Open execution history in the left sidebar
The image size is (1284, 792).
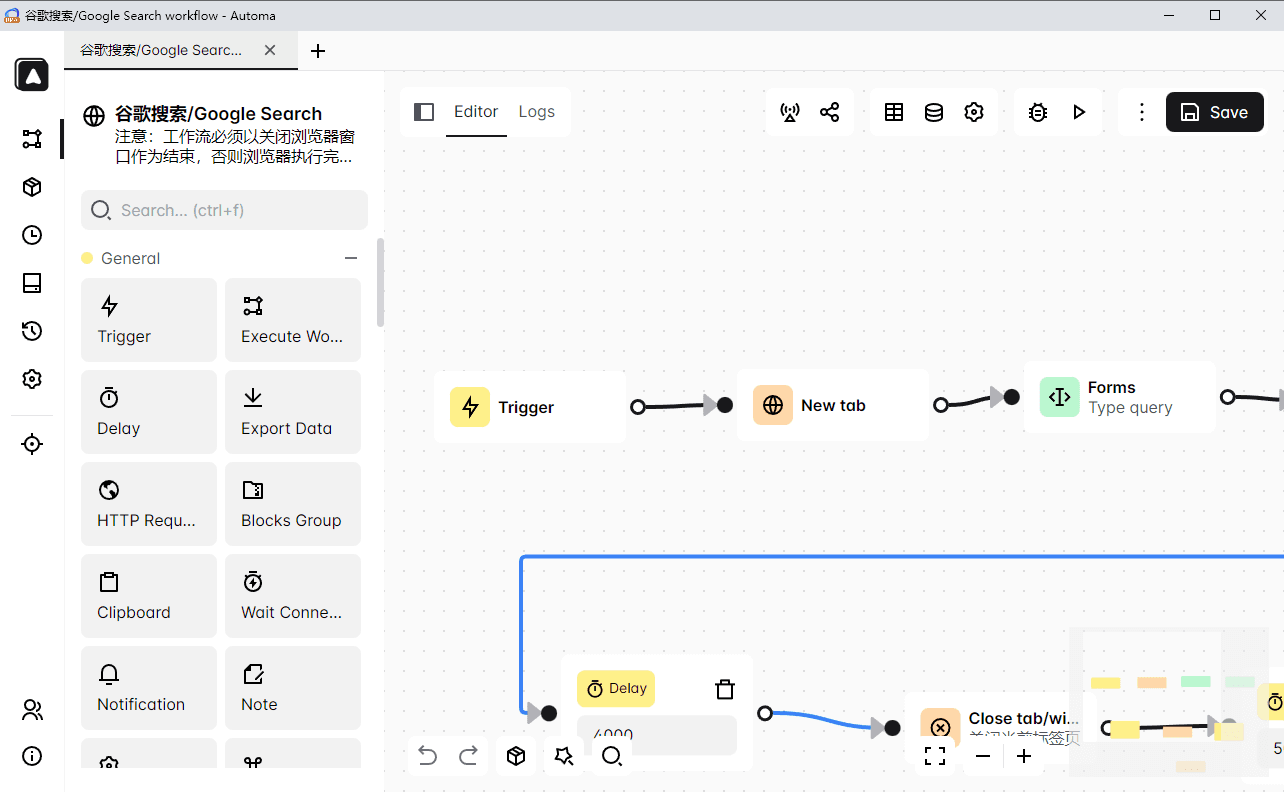coord(31,331)
